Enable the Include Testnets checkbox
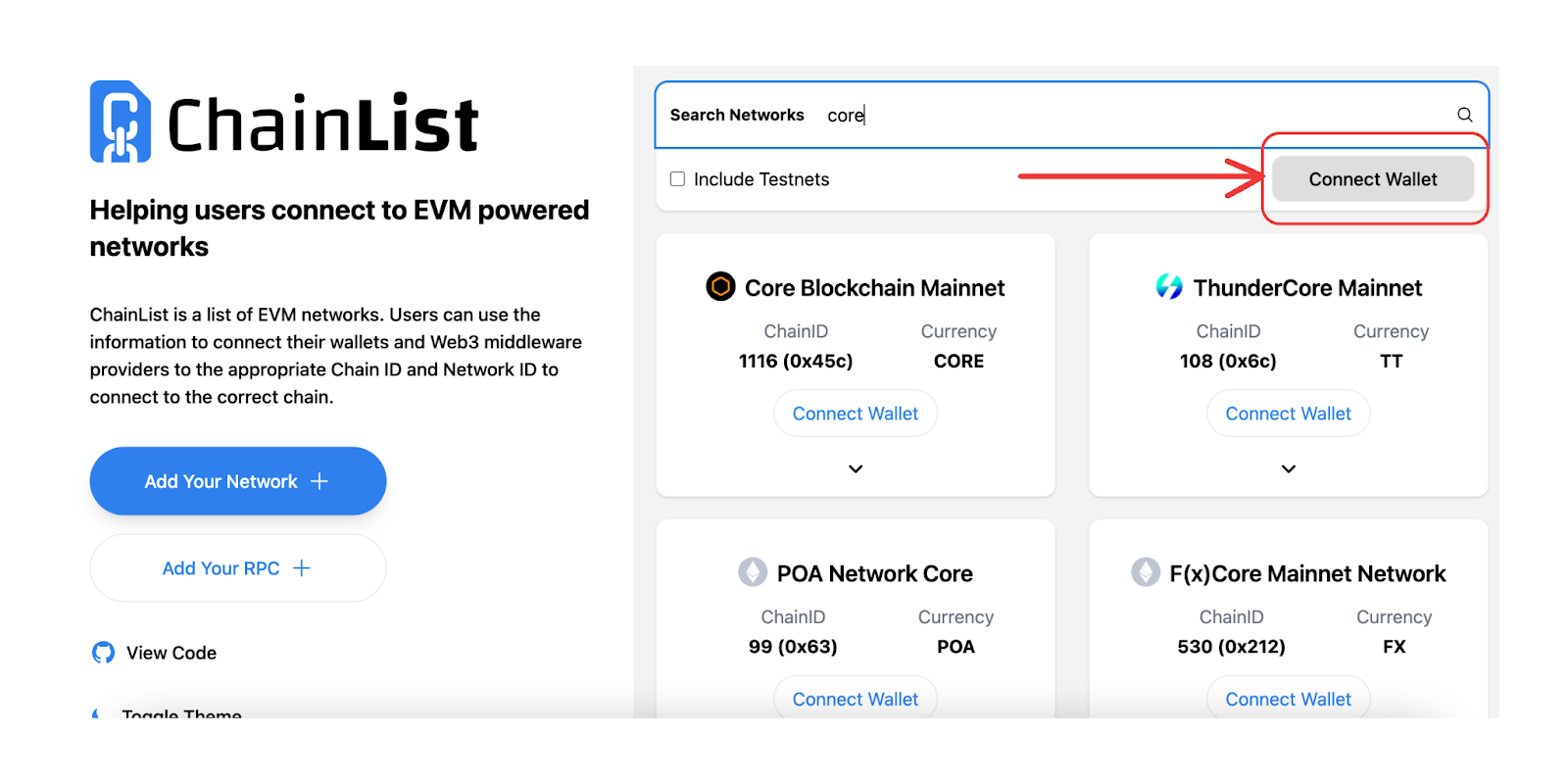The width and height of the screenshot is (1568, 784). [677, 179]
